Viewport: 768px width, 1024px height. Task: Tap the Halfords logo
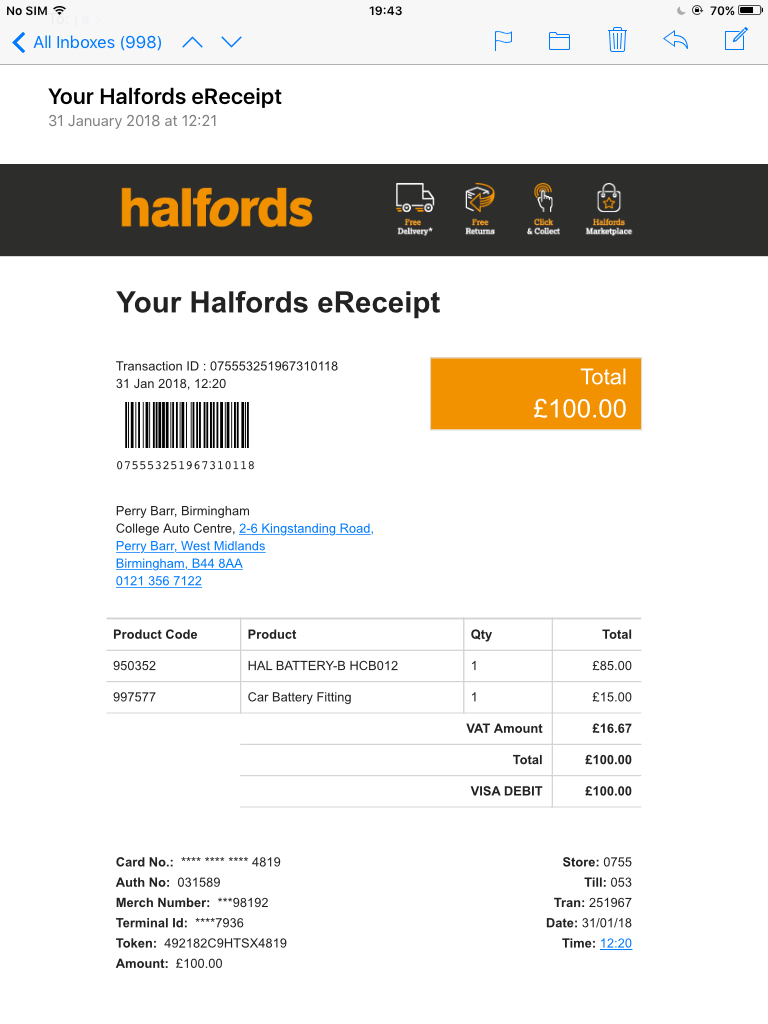pyautogui.click(x=217, y=208)
